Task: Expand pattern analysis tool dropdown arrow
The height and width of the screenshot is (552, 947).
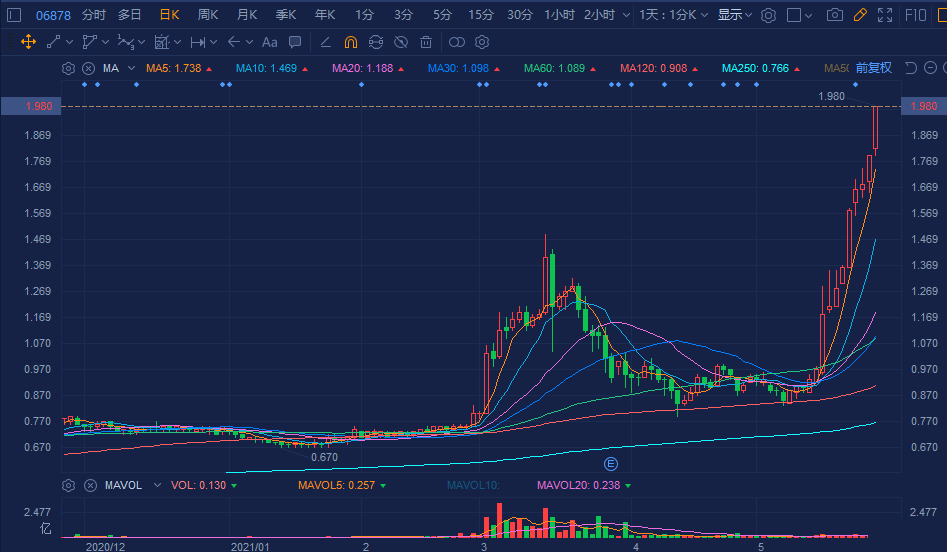Action: tap(177, 42)
